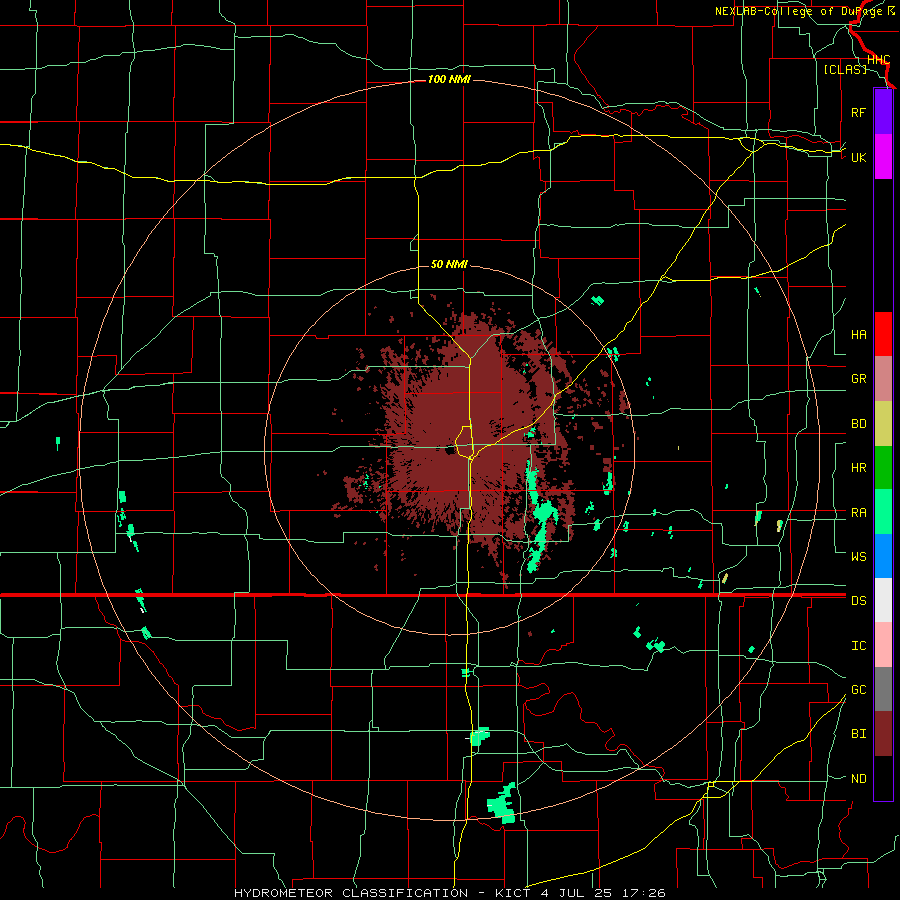This screenshot has width=900, height=900.
Task: Click the HHC product label
Action: click(x=878, y=60)
